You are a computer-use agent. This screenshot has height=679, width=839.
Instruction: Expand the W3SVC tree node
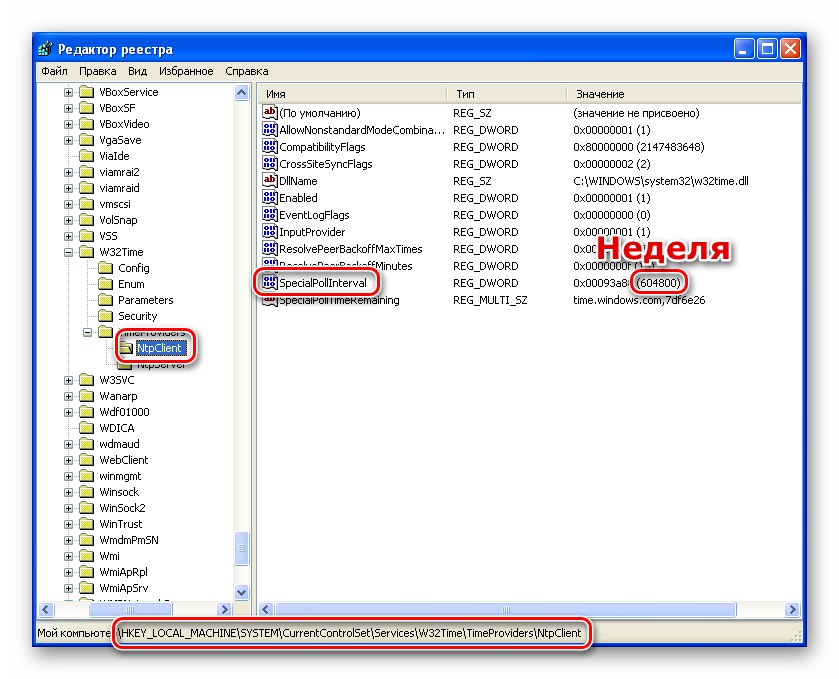[x=68, y=380]
